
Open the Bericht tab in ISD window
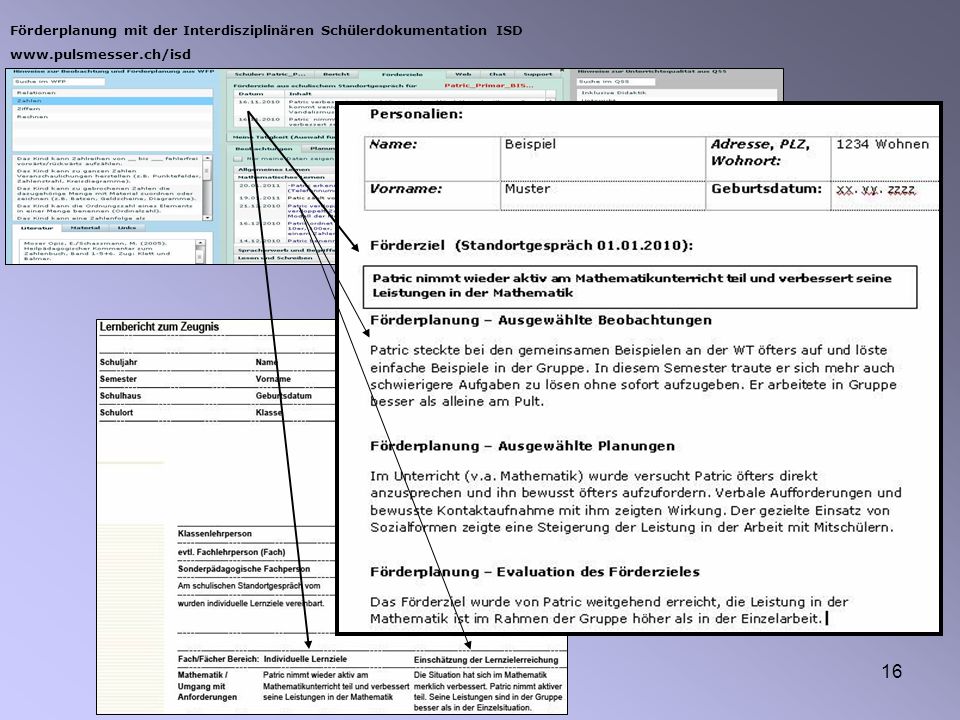pyautogui.click(x=336, y=74)
